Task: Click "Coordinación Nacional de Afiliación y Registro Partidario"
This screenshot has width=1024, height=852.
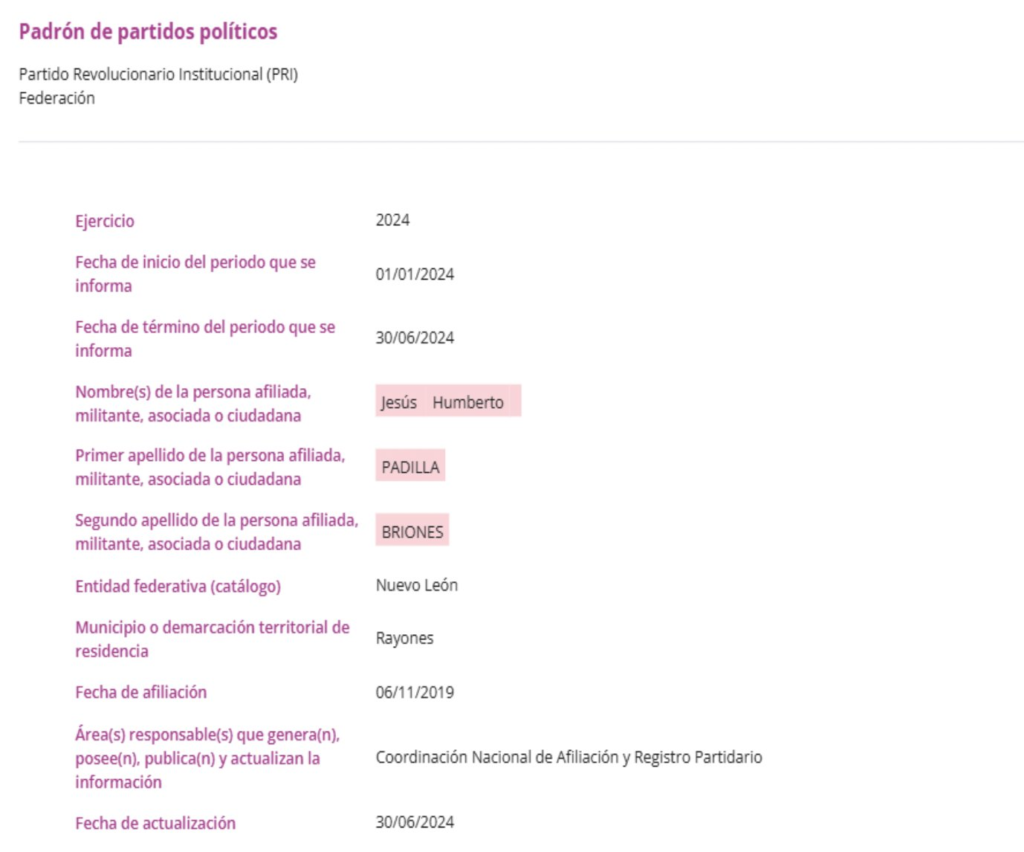Action: point(569,757)
